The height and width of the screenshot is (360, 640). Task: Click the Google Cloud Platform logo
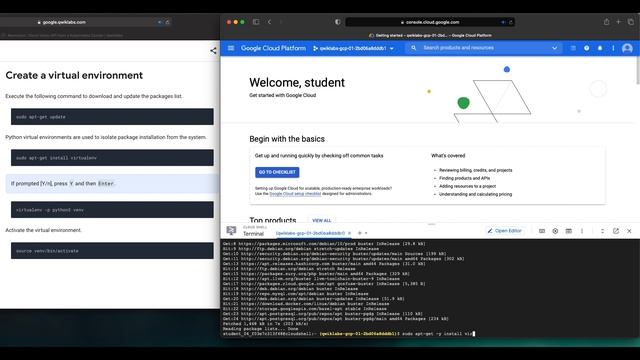(x=273, y=48)
